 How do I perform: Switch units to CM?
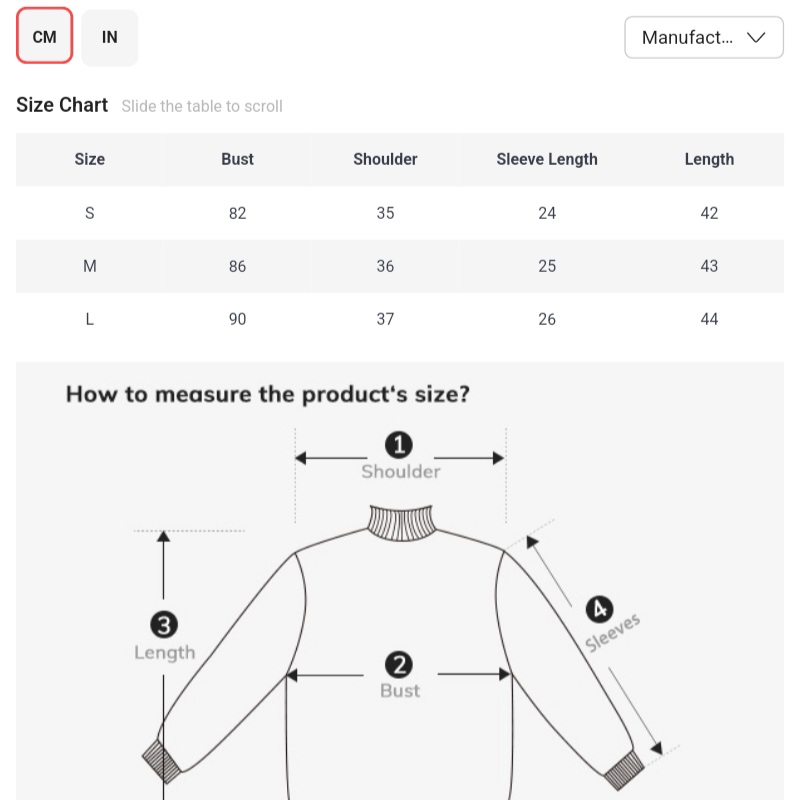(45, 37)
